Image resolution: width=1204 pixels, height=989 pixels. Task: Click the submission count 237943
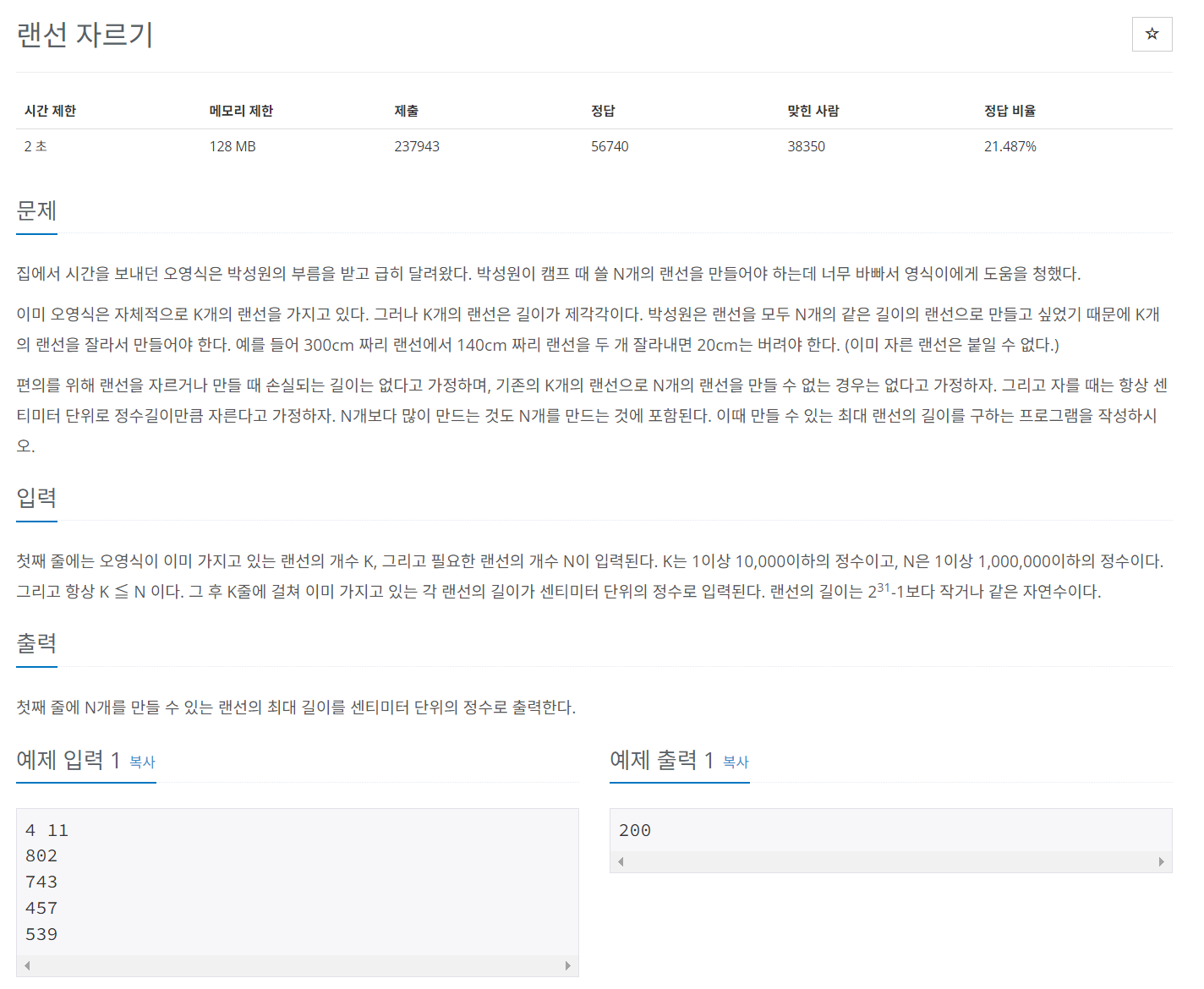point(417,146)
